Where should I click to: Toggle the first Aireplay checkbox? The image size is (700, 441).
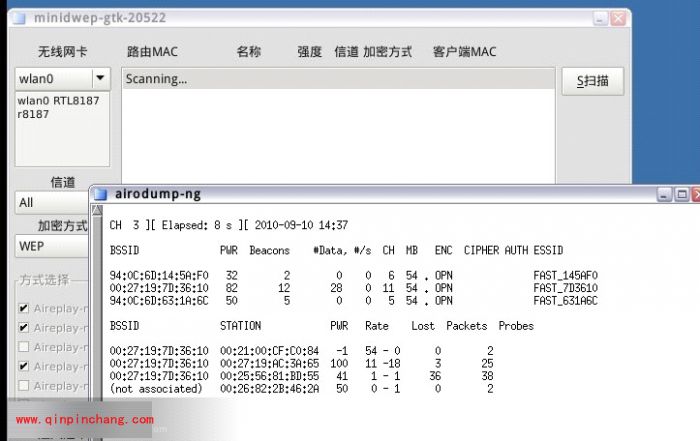tap(24, 308)
